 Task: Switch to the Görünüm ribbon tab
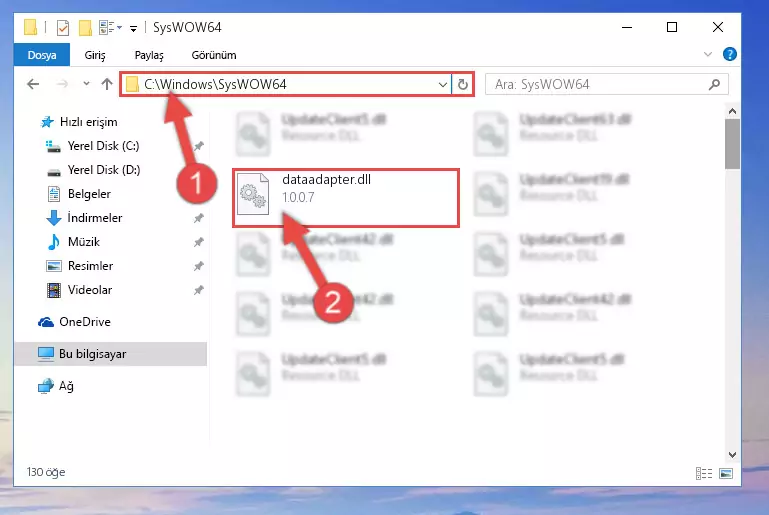[x=214, y=55]
